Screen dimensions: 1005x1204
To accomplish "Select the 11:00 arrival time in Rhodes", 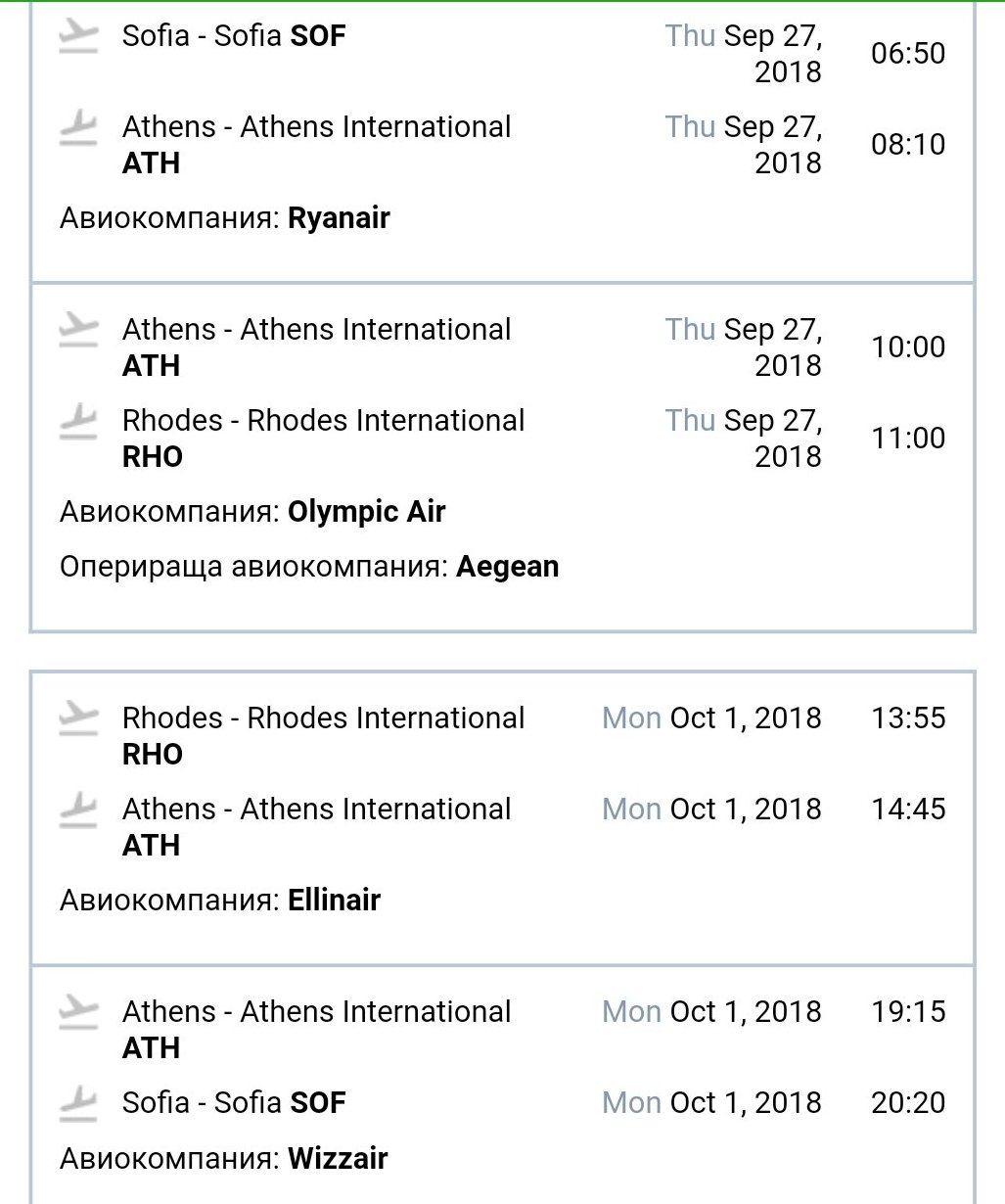I will (x=908, y=438).
